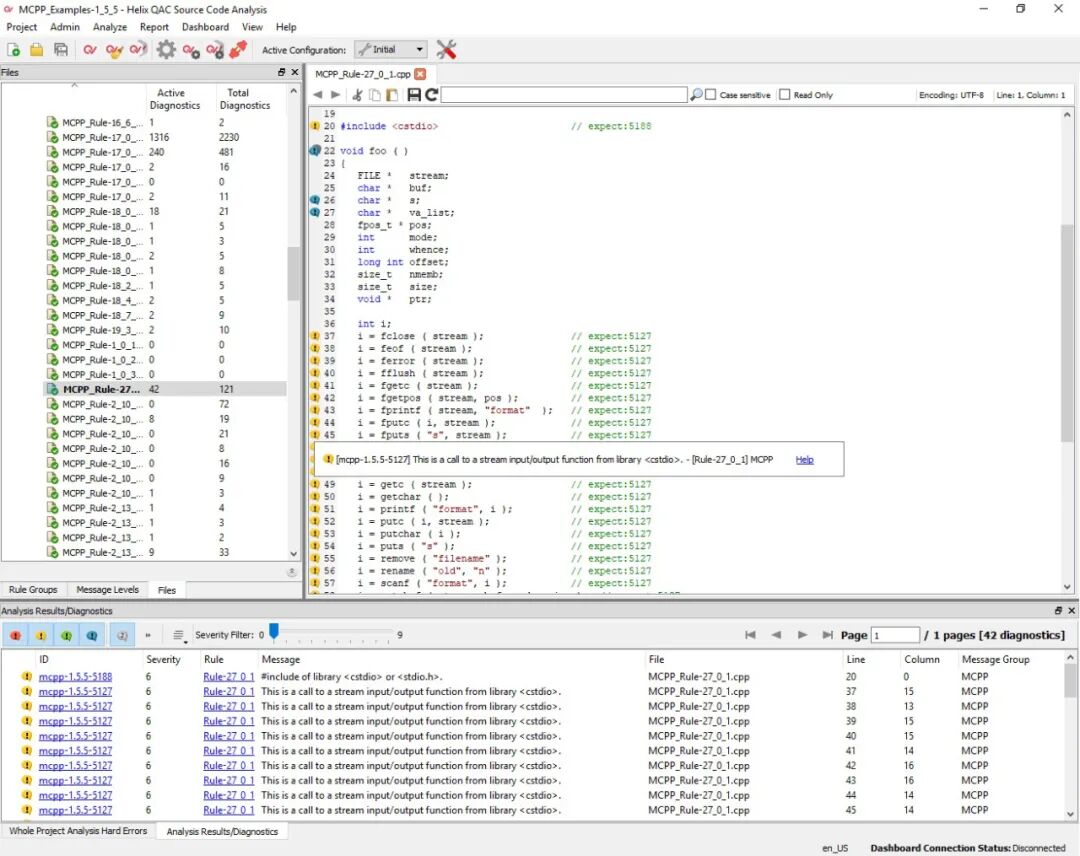Click the warning marker on line 51
This screenshot has width=1080, height=856.
(315, 509)
